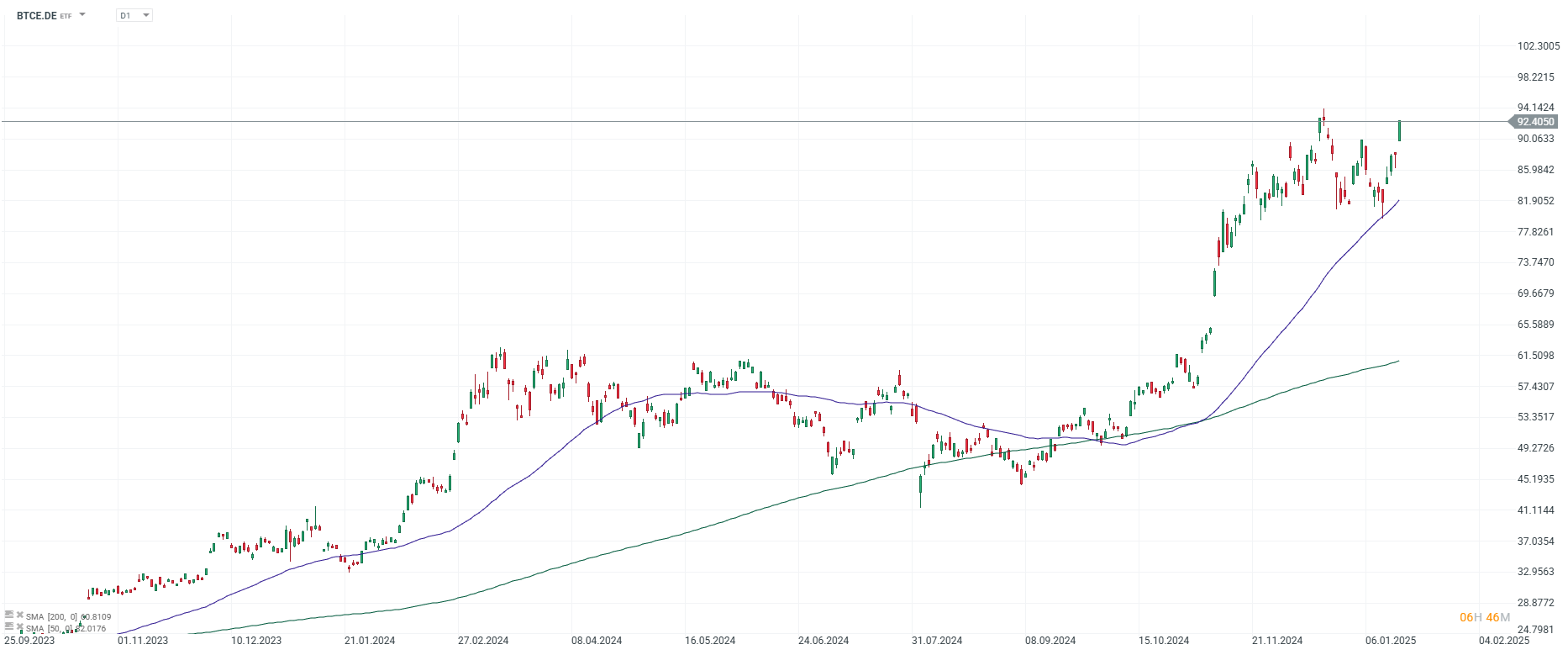
Task: Click the 61.5098 price scale label
Action: coord(1535,356)
